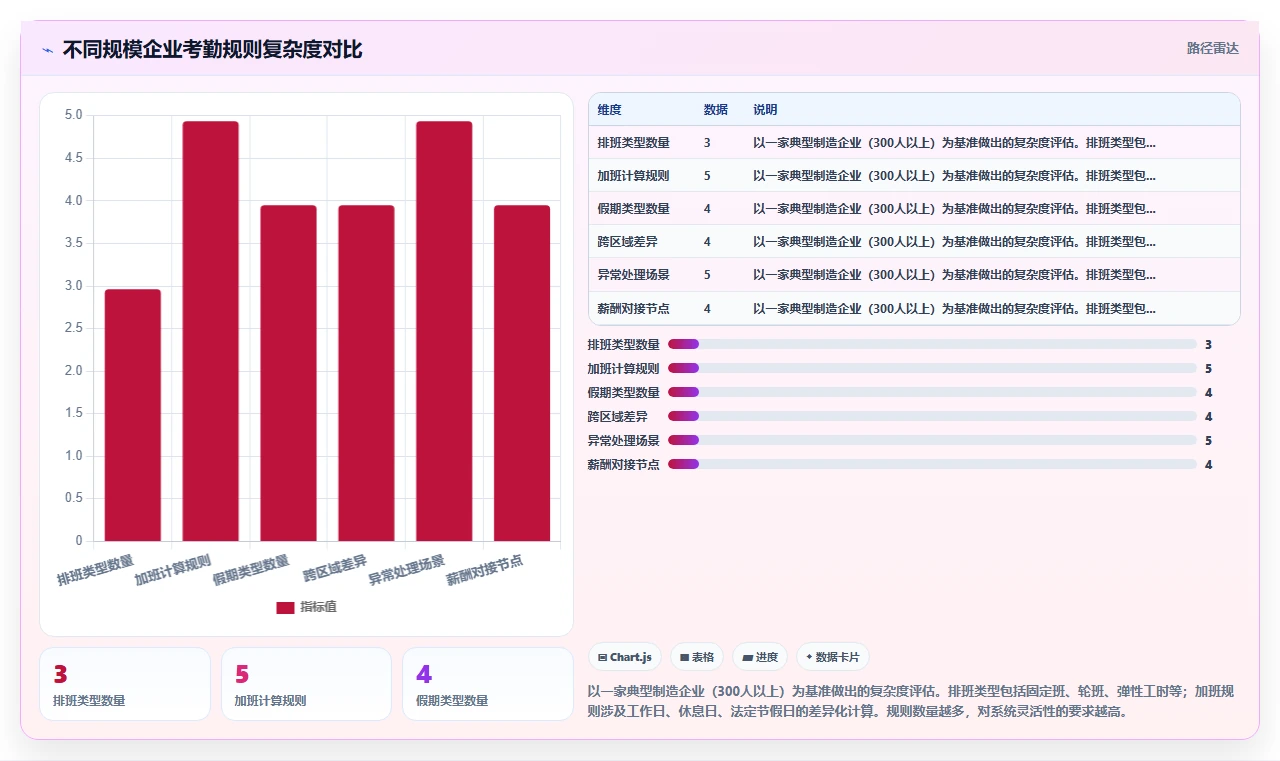Open the 假期类型数量 stat card showing 4
This screenshot has width=1280, height=761.
click(x=488, y=684)
